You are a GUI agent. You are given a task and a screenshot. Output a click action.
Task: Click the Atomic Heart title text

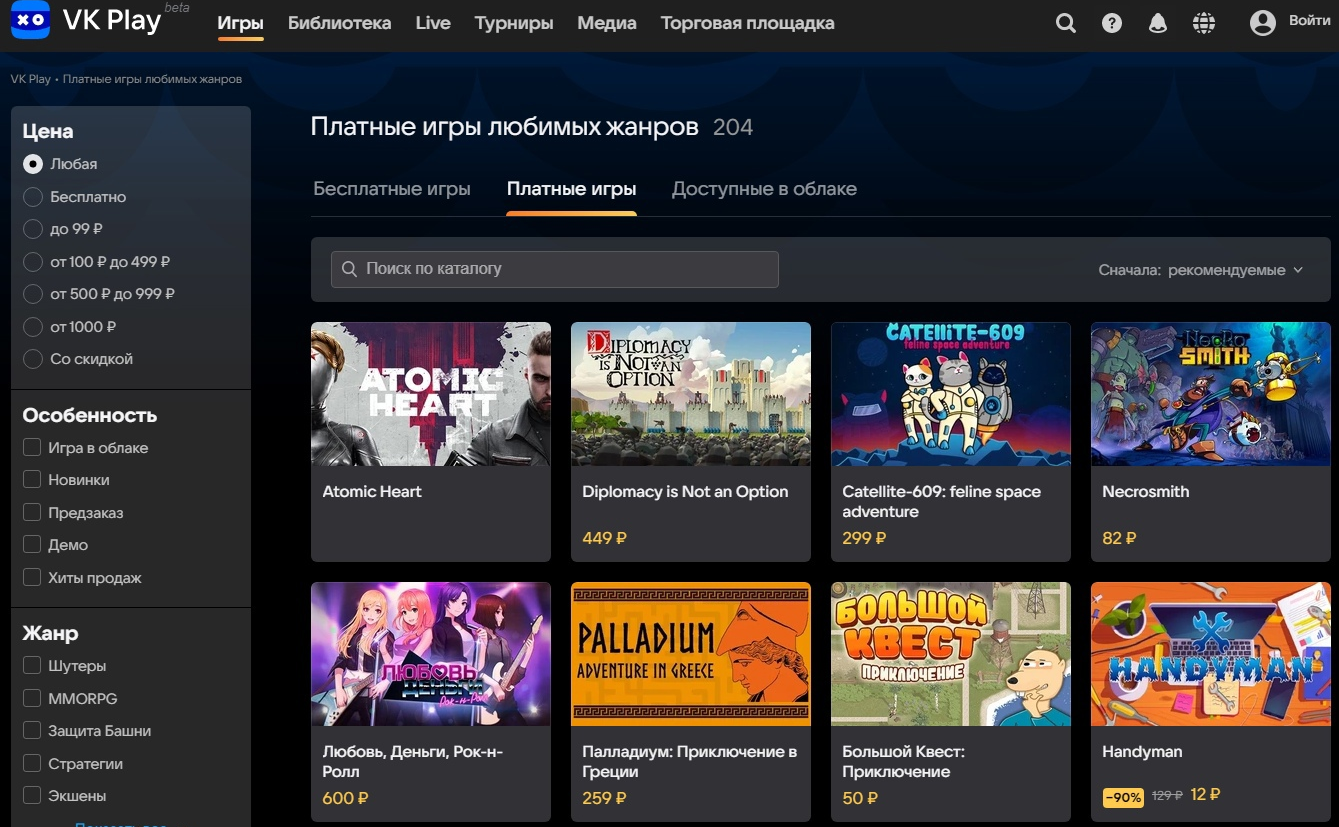(x=372, y=492)
